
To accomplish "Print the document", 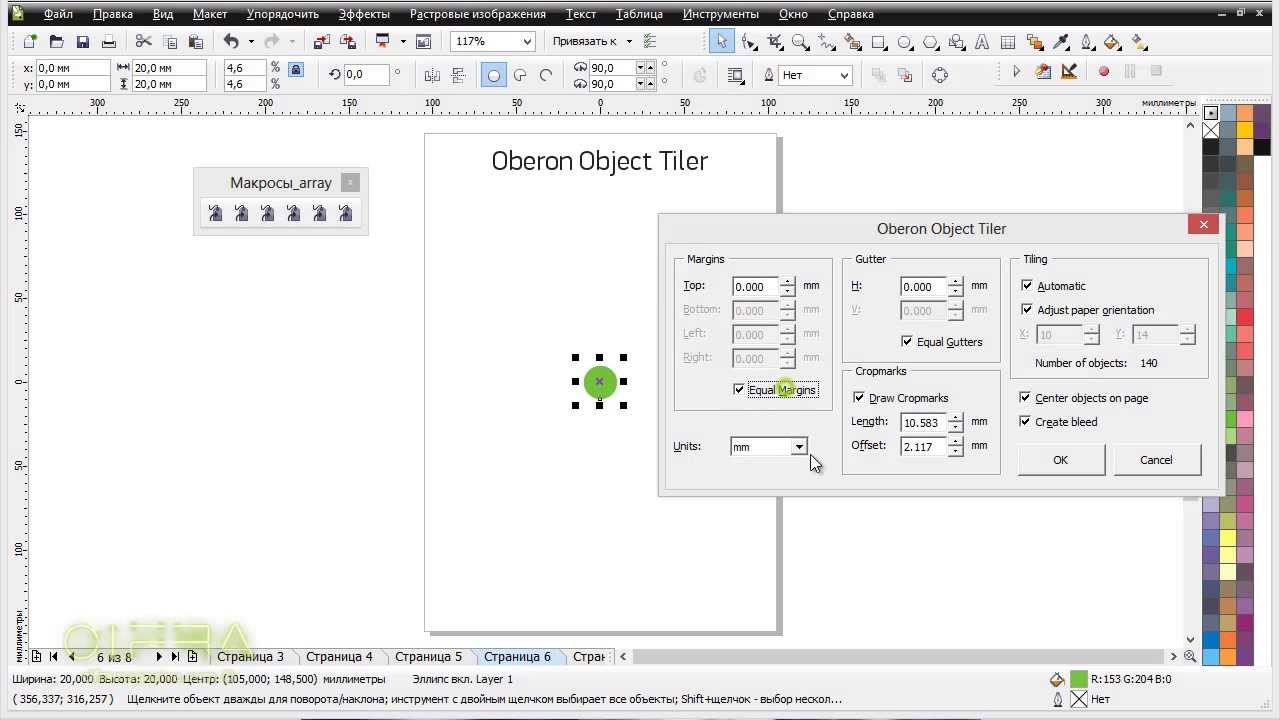I will pyautogui.click(x=109, y=42).
